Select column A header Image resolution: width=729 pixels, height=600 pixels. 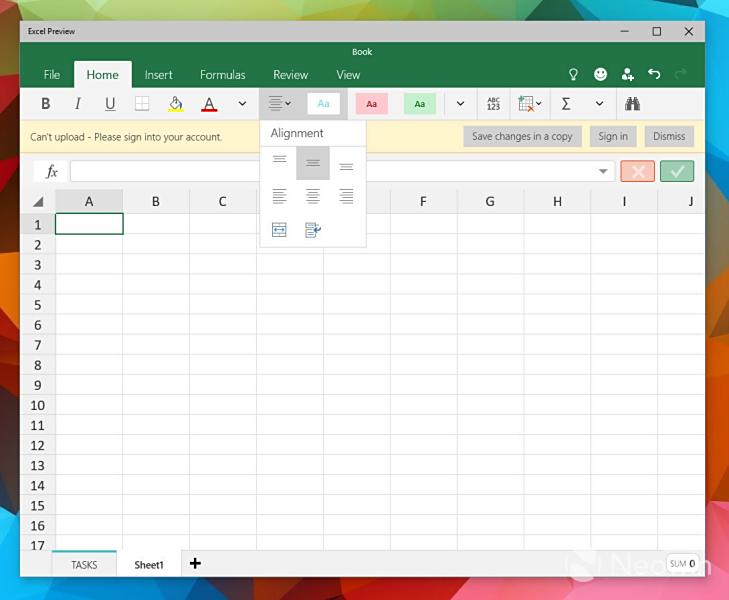coord(89,201)
